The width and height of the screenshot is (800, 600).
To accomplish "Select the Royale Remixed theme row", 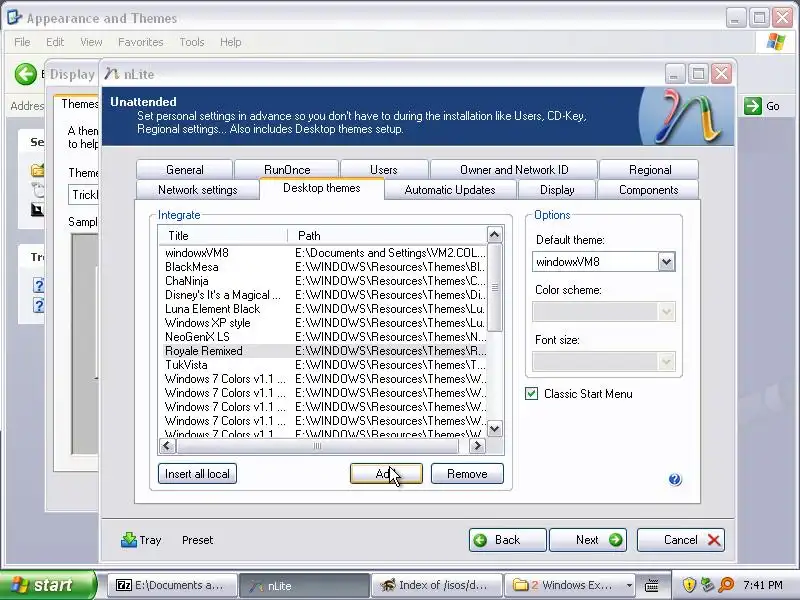I will point(324,351).
